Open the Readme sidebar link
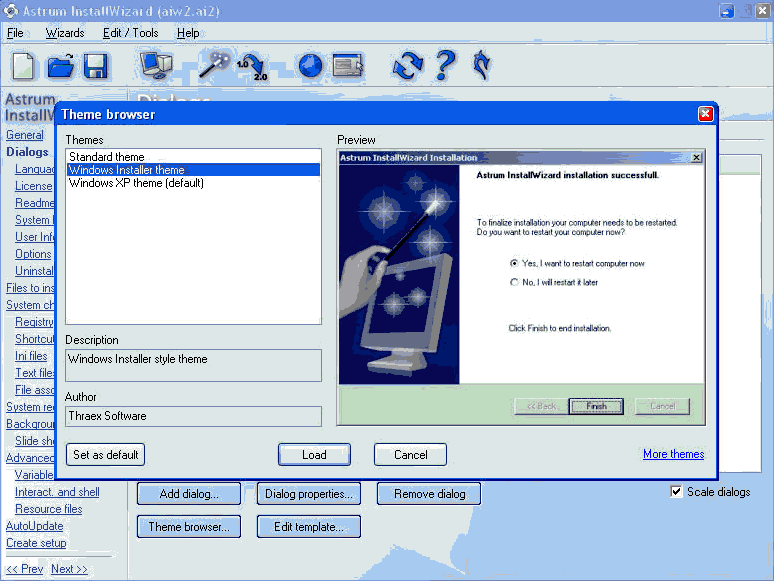774x581 pixels. [x=35, y=203]
